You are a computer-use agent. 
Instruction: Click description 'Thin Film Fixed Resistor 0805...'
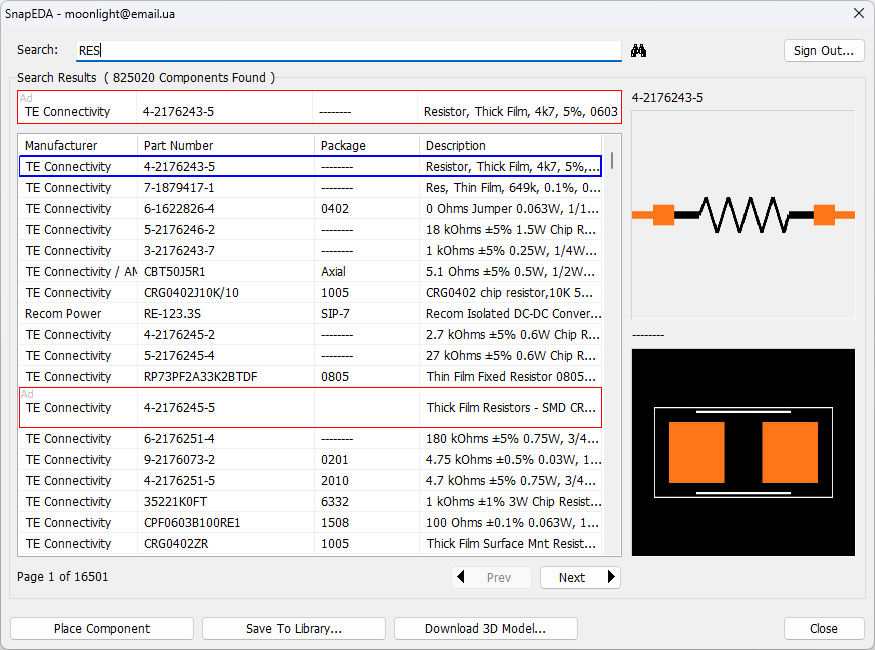pos(511,377)
